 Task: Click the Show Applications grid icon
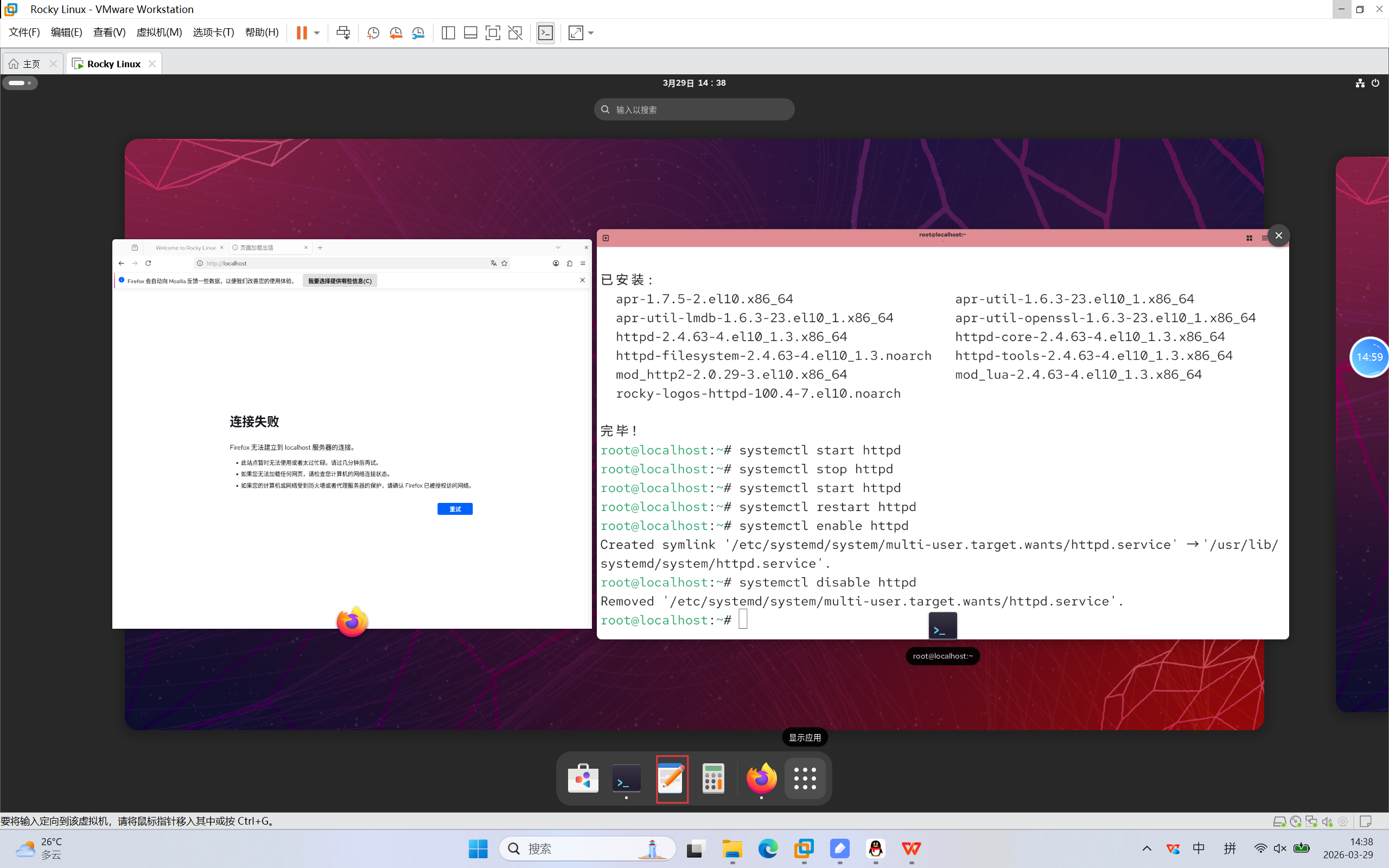tap(805, 778)
